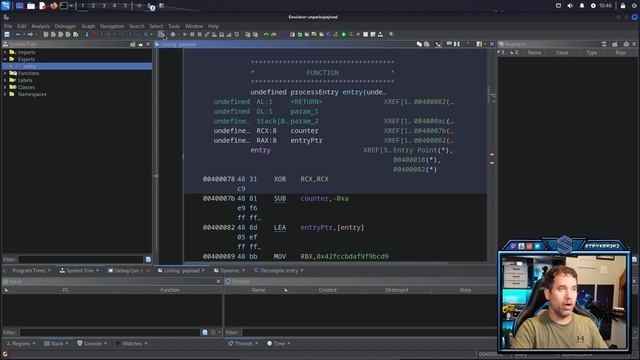
Task: Expand the Imports tree node
Action: pyautogui.click(x=5, y=52)
